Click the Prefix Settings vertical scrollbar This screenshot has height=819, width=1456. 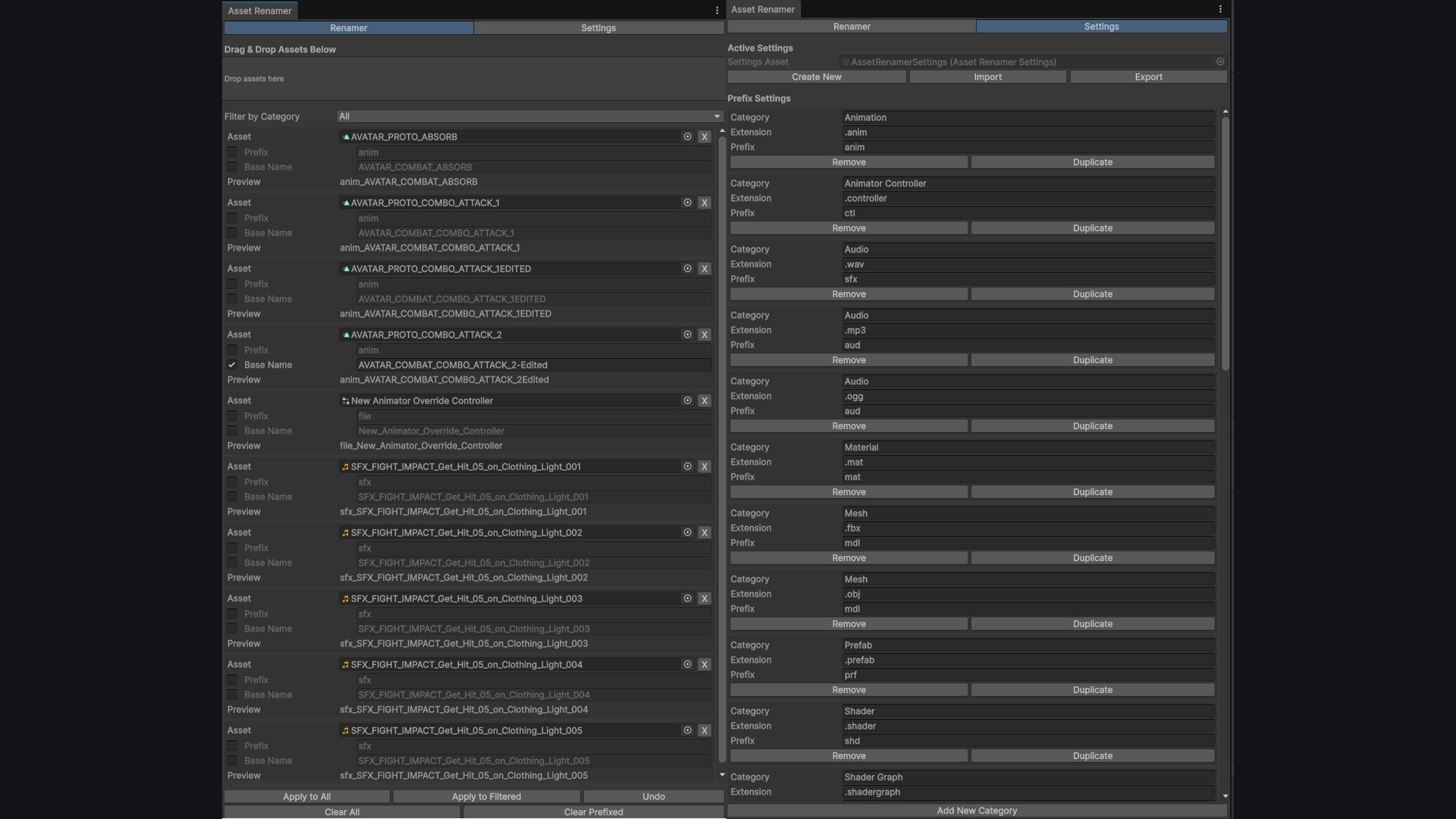tap(1225, 243)
